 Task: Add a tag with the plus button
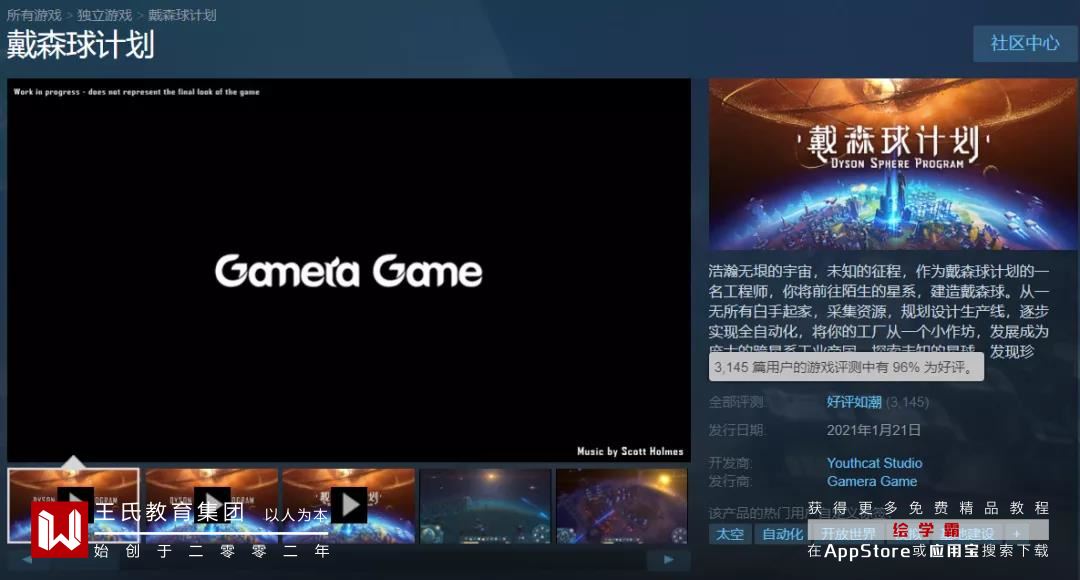click(x=1017, y=534)
